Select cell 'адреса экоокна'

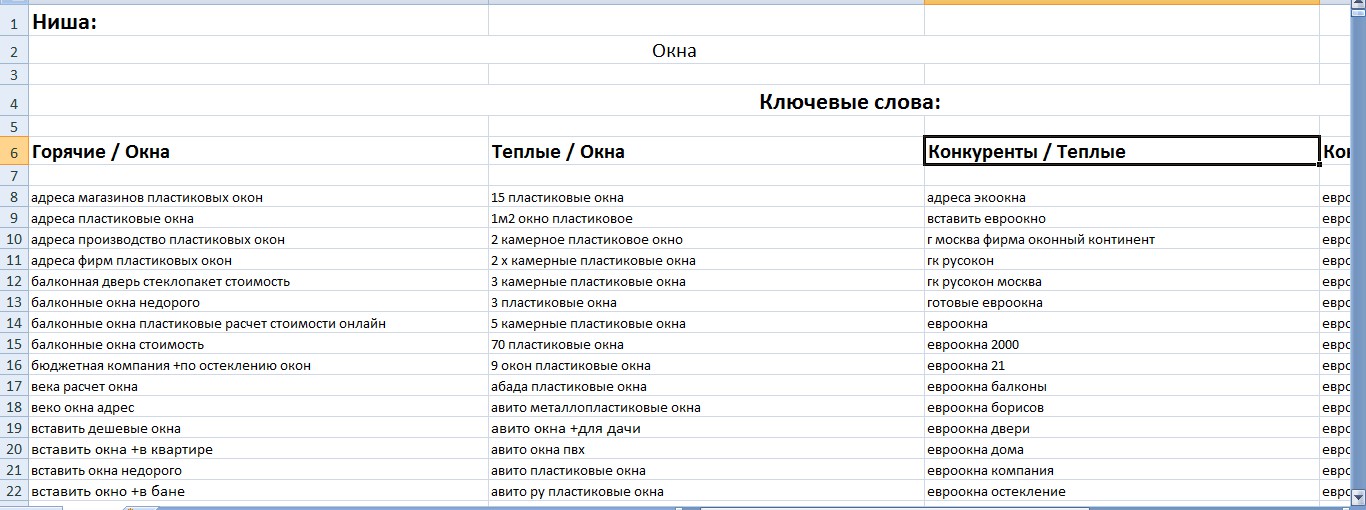(x=1122, y=197)
